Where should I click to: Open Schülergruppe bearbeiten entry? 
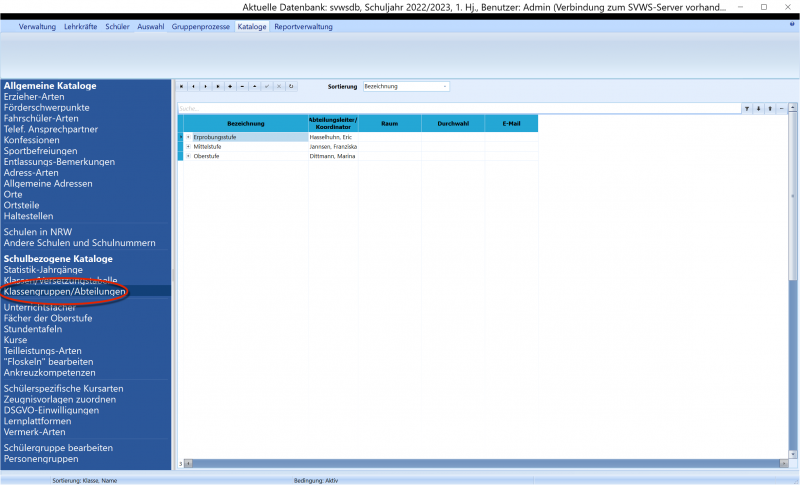(58, 448)
